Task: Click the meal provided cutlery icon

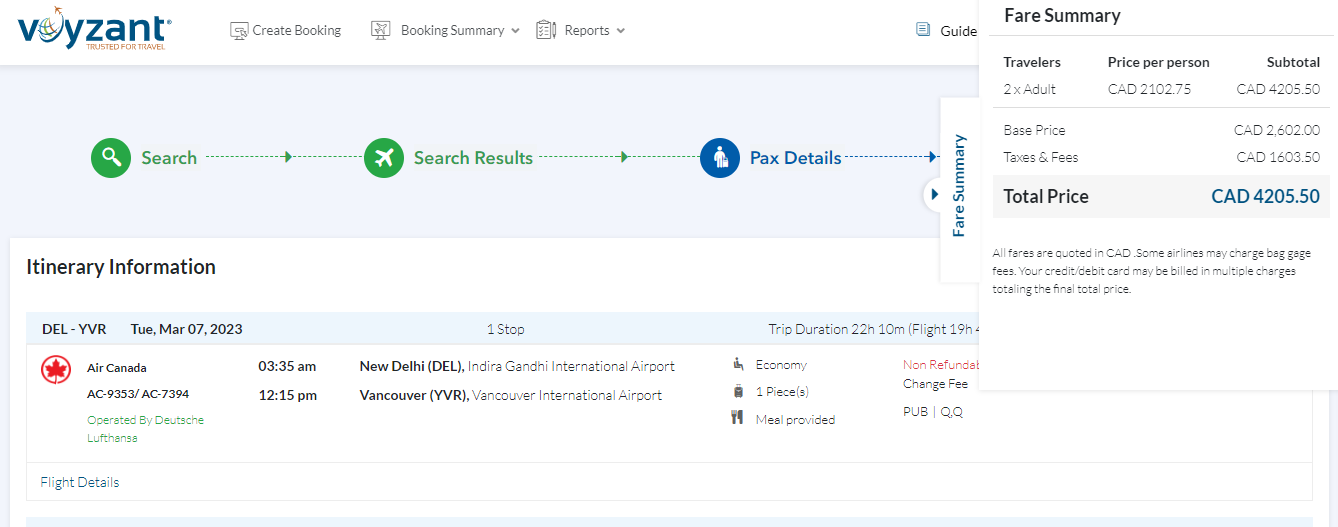Action: 737,418
